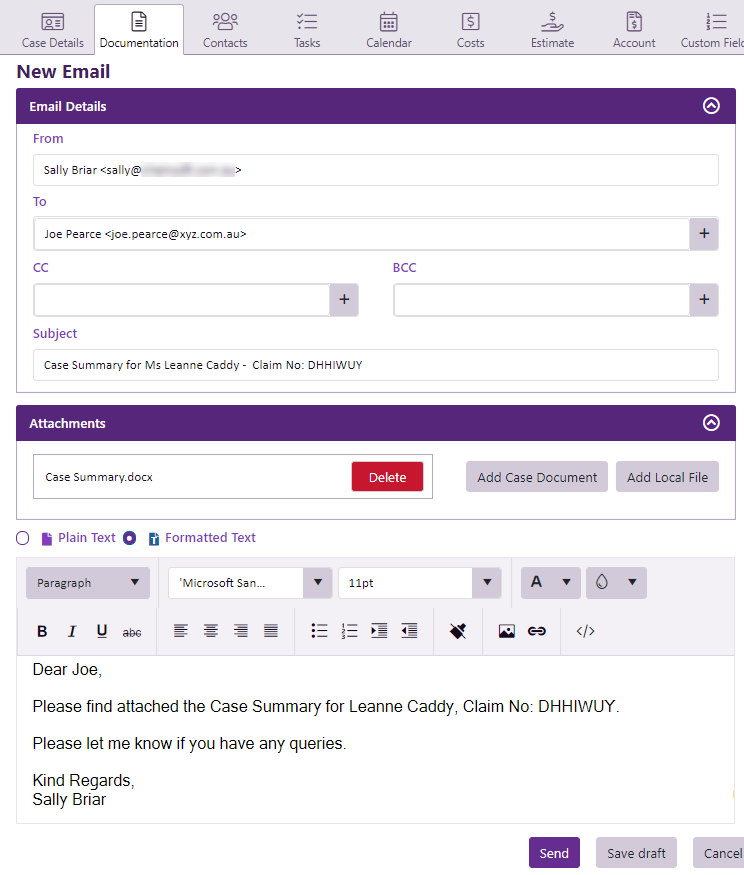Screen dimensions: 744x875
Task: Clear formatting with the eraser icon
Action: coord(458,631)
